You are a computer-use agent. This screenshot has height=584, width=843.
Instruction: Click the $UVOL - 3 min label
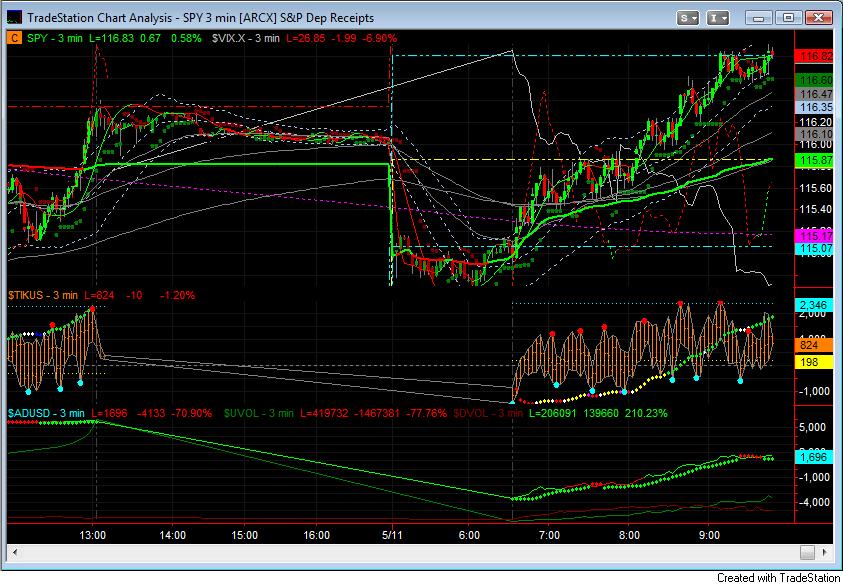point(258,413)
